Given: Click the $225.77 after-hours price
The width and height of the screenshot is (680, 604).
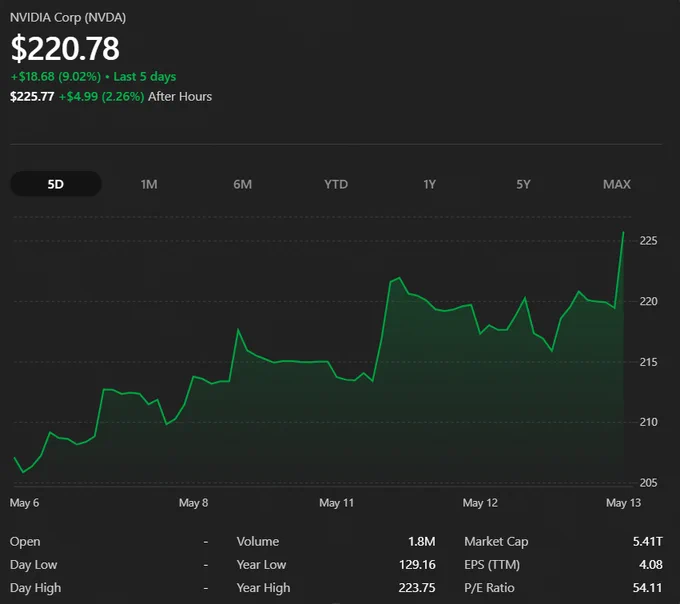Looking at the screenshot, I should pyautogui.click(x=32, y=96).
